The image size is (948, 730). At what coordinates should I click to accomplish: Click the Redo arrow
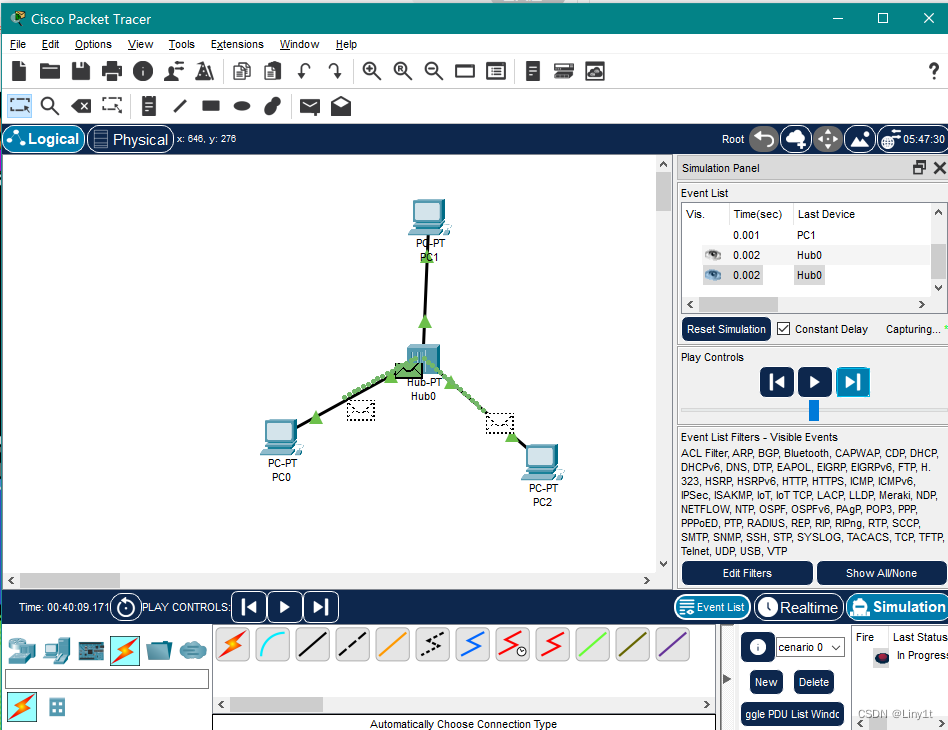335,71
